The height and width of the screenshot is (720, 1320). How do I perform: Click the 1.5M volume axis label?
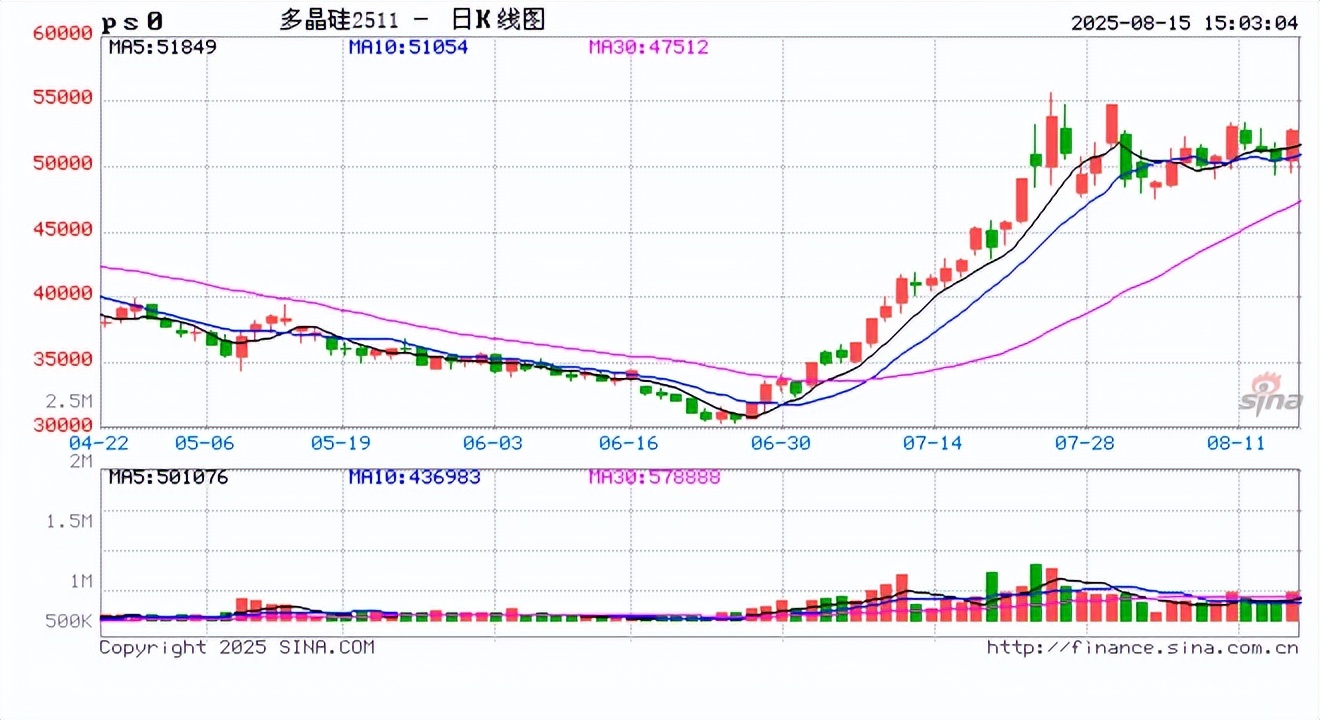67,522
